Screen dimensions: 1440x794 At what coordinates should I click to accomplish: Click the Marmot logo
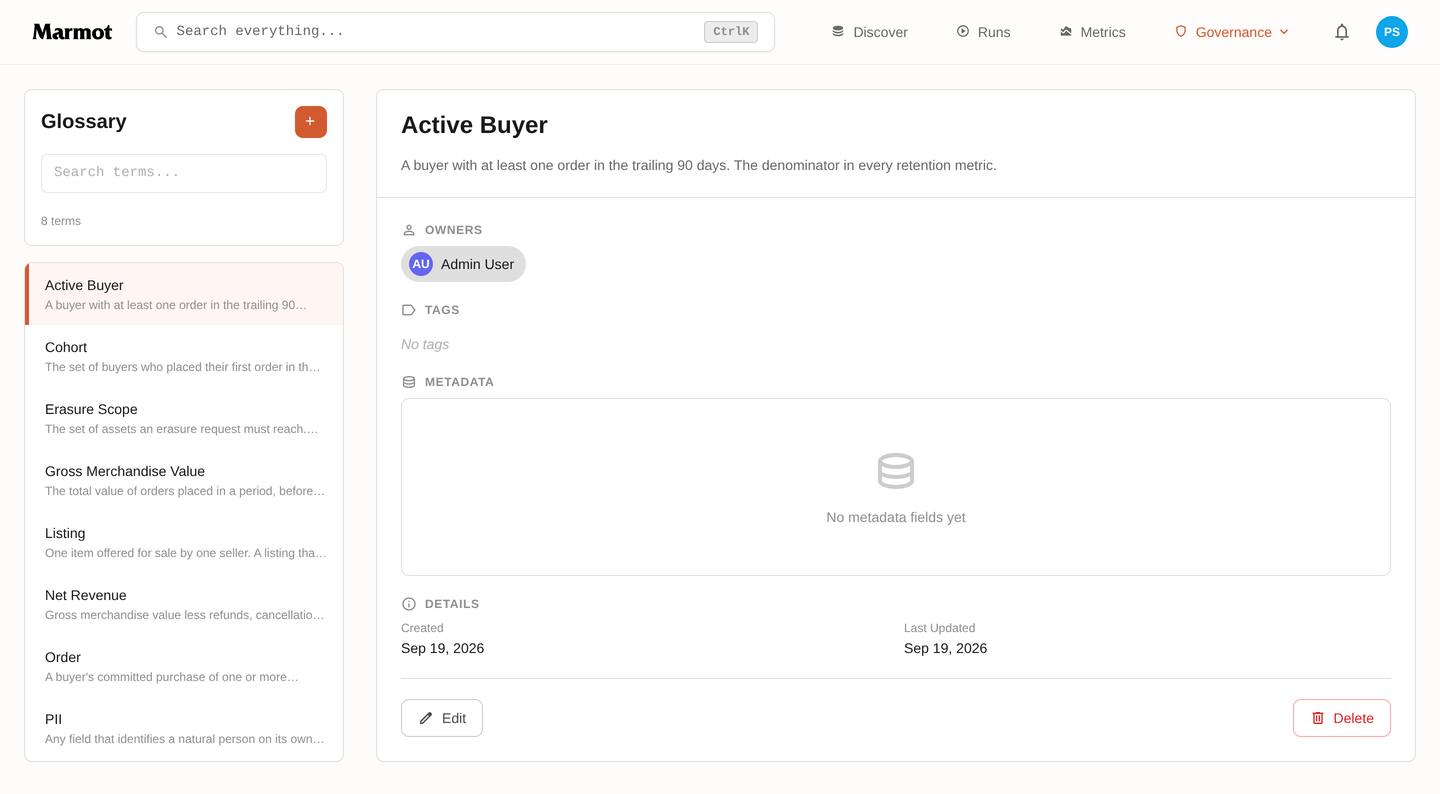[x=72, y=32]
